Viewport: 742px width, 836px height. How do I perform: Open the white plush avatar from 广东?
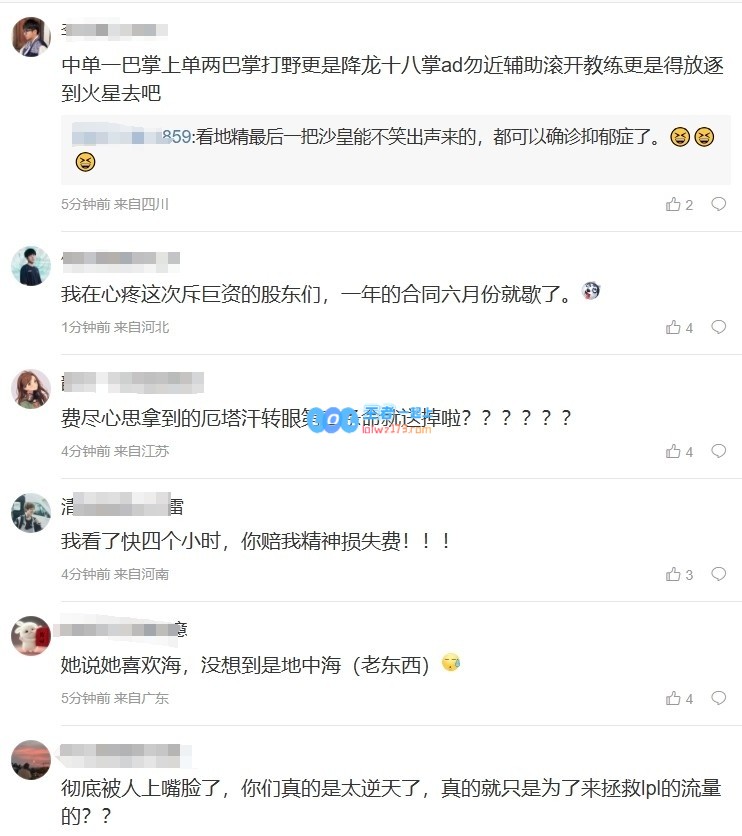coord(31,636)
